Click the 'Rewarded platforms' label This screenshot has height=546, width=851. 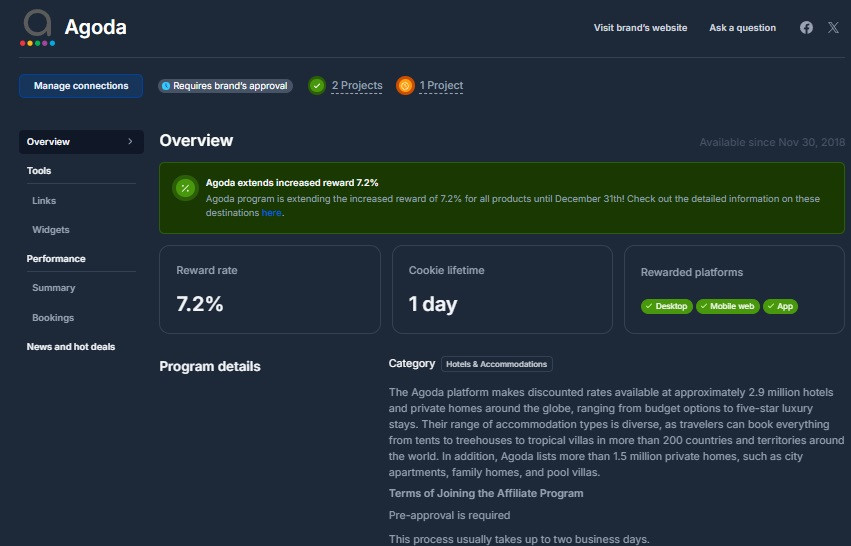(x=691, y=272)
